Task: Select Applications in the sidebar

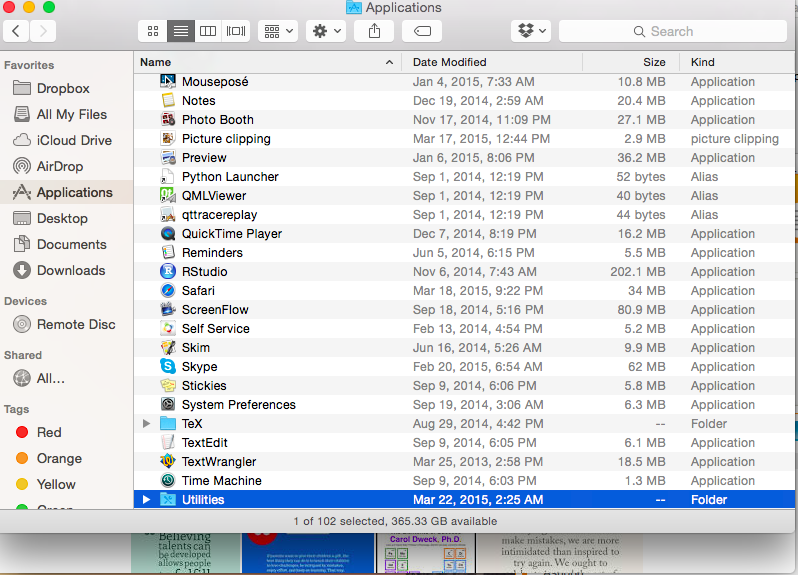Action: point(66,192)
